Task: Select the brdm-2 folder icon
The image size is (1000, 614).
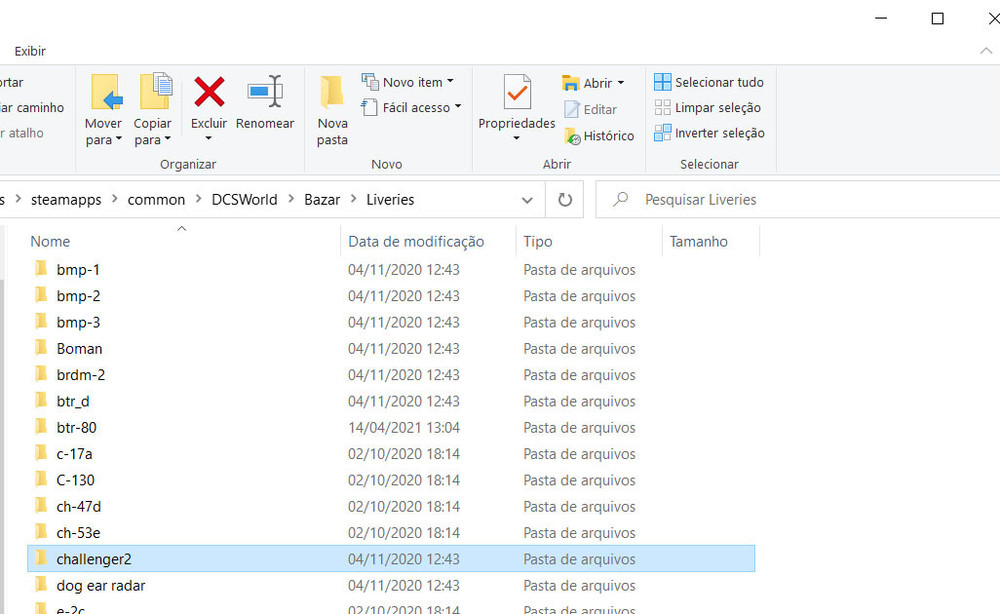Action: coord(41,374)
